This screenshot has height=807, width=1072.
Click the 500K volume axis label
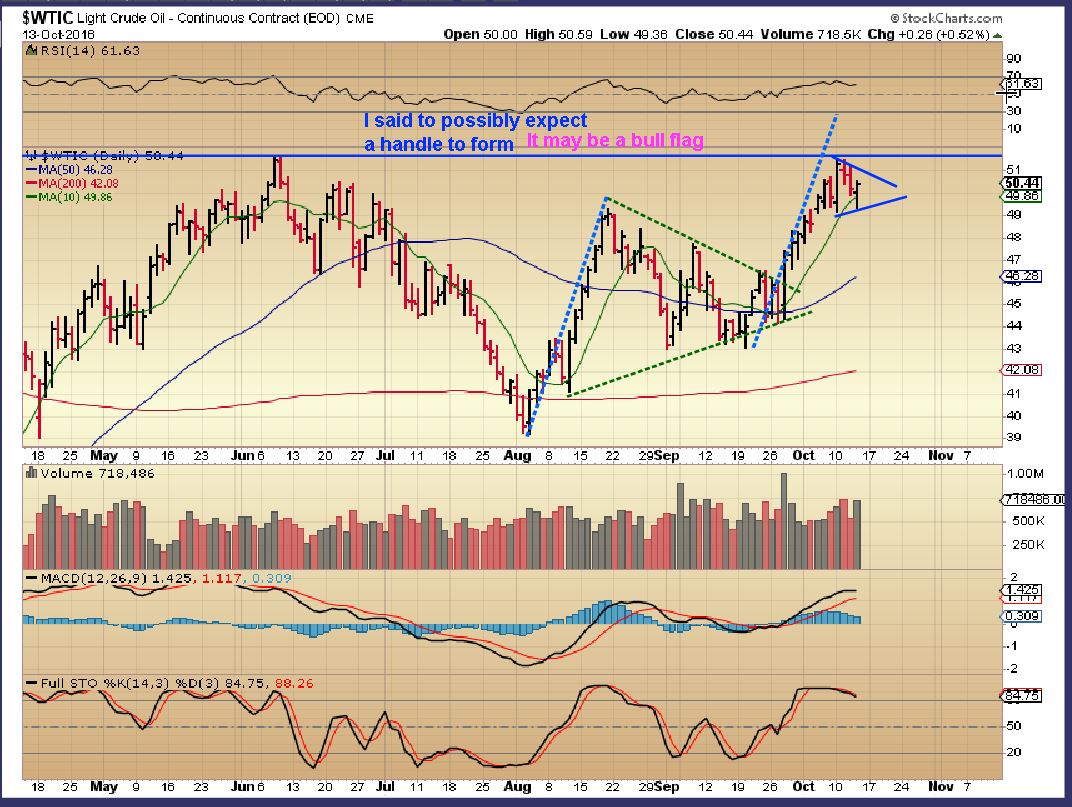(1028, 521)
